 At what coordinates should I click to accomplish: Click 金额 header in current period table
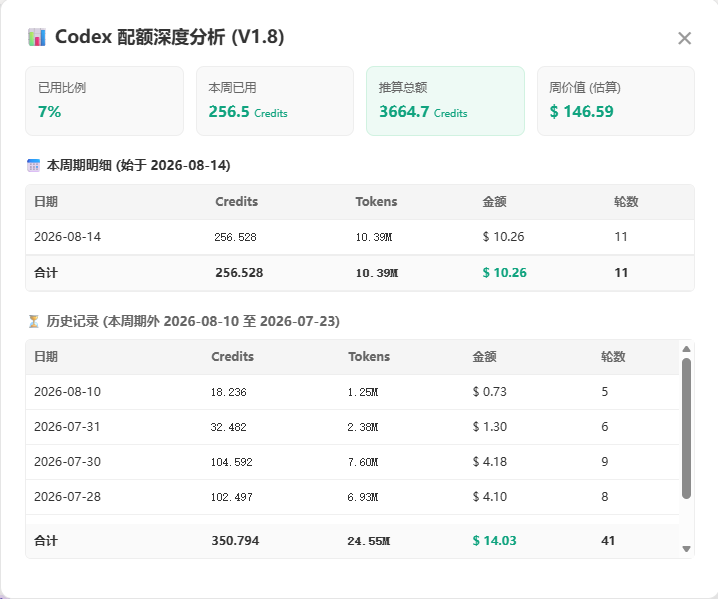[494, 201]
